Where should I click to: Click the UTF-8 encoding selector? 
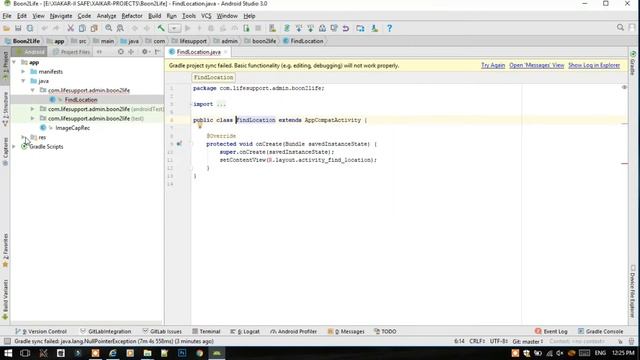499,341
